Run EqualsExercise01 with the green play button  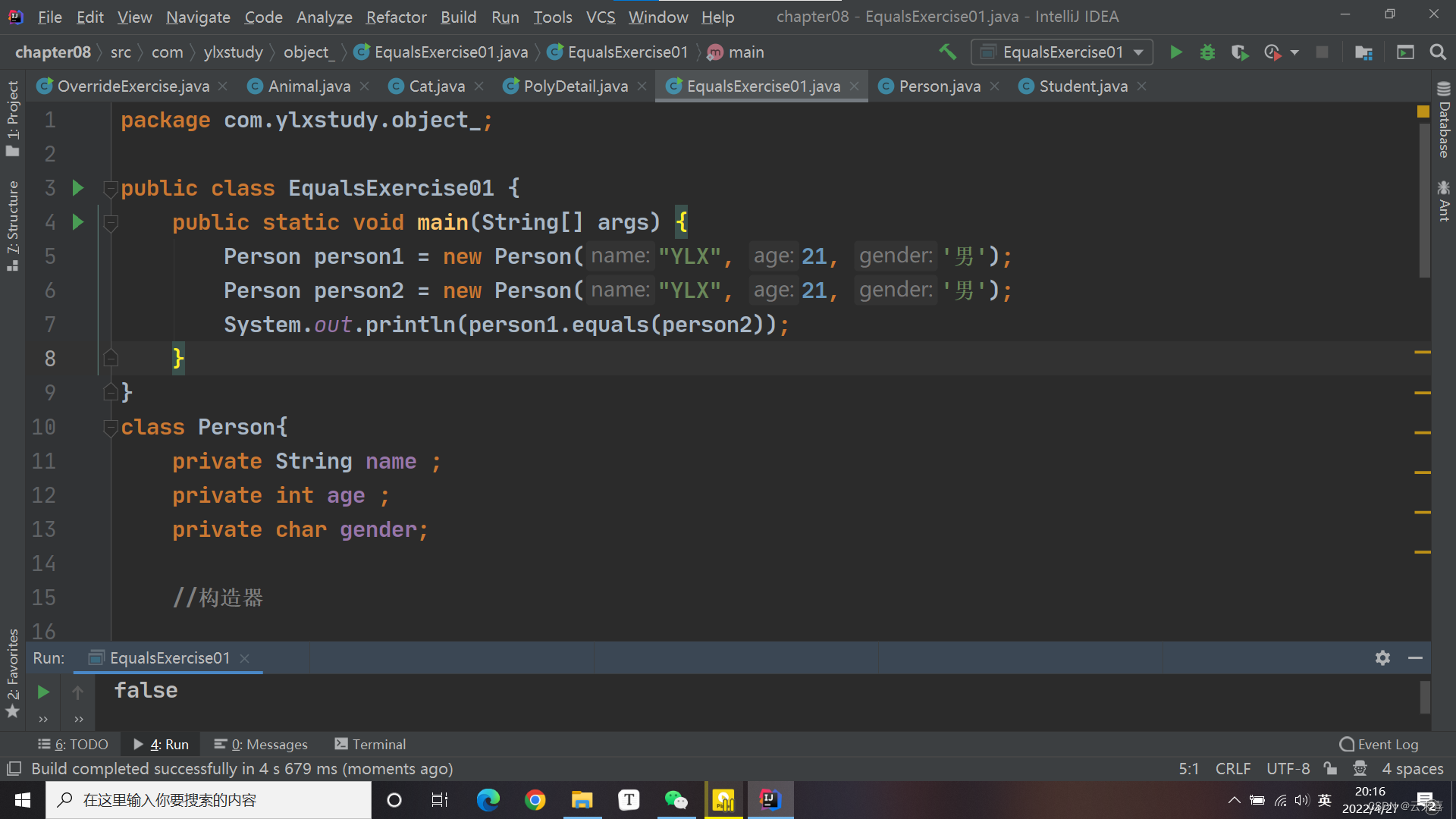pos(1176,52)
